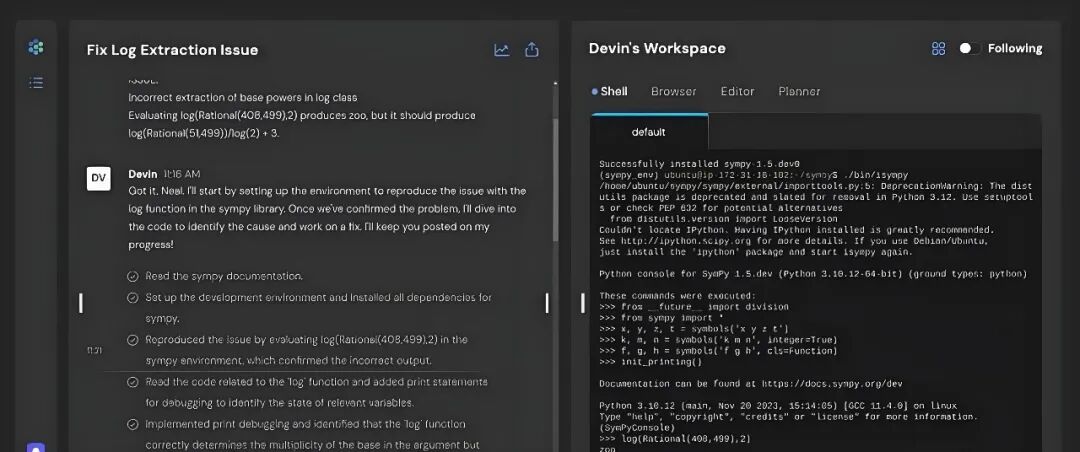Click 'Incorrect extraction of base powers' text
Viewport: 1080px width, 452px height.
[x=242, y=98]
